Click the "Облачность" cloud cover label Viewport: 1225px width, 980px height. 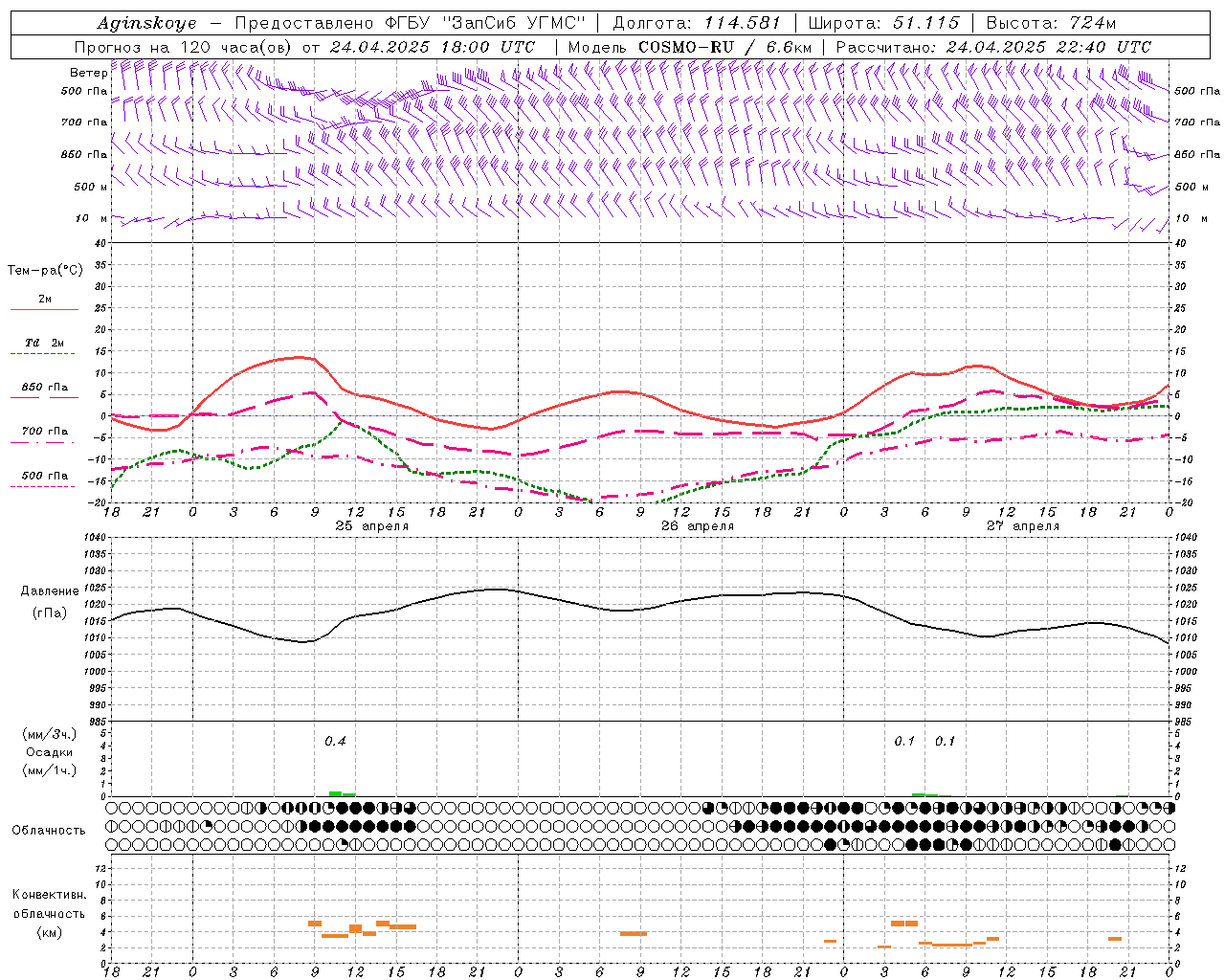[x=49, y=830]
